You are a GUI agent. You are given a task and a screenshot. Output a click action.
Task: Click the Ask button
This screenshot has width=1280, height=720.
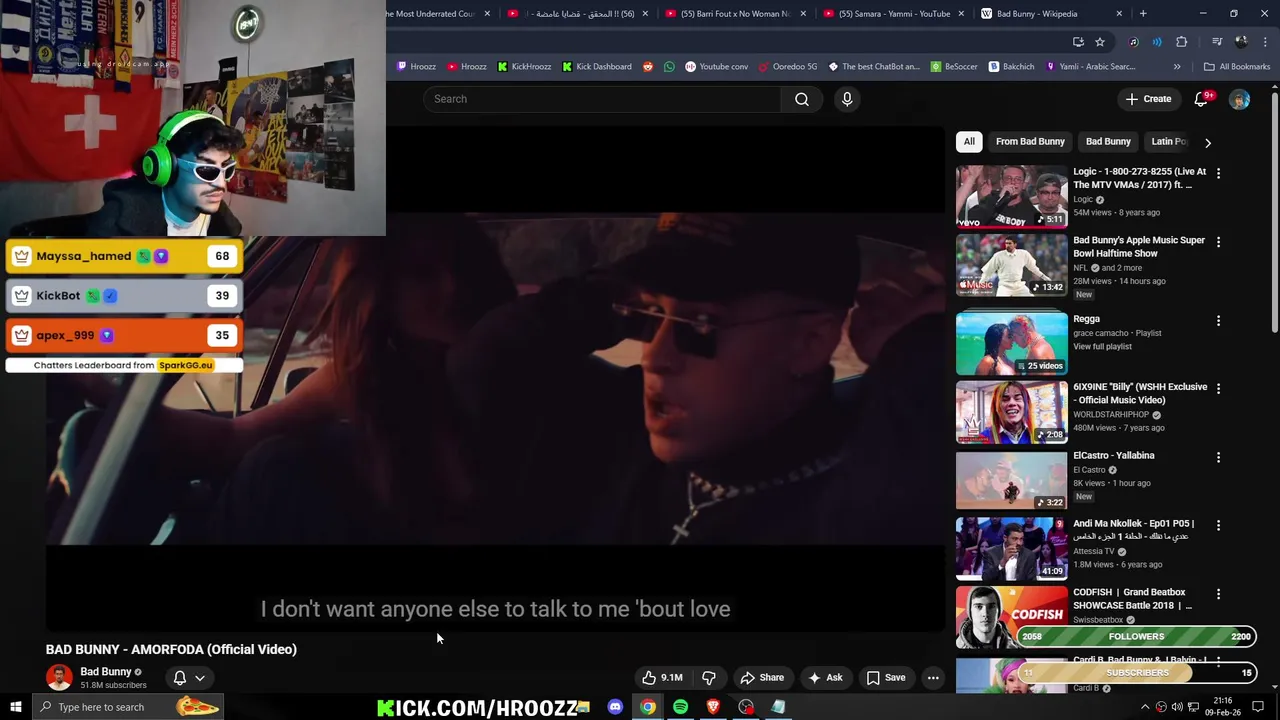point(825,678)
